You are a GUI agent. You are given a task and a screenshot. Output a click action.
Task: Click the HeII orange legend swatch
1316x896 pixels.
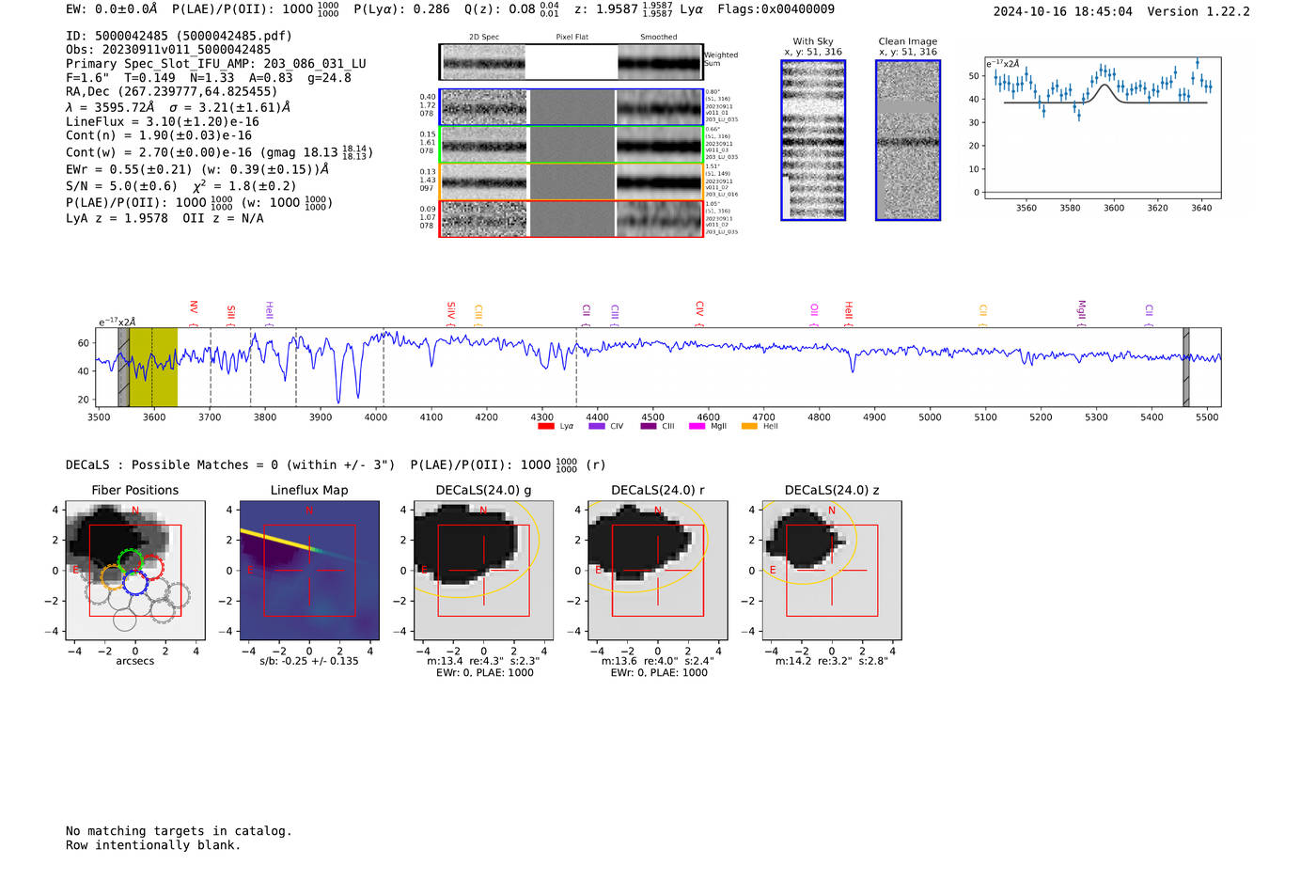[749, 427]
